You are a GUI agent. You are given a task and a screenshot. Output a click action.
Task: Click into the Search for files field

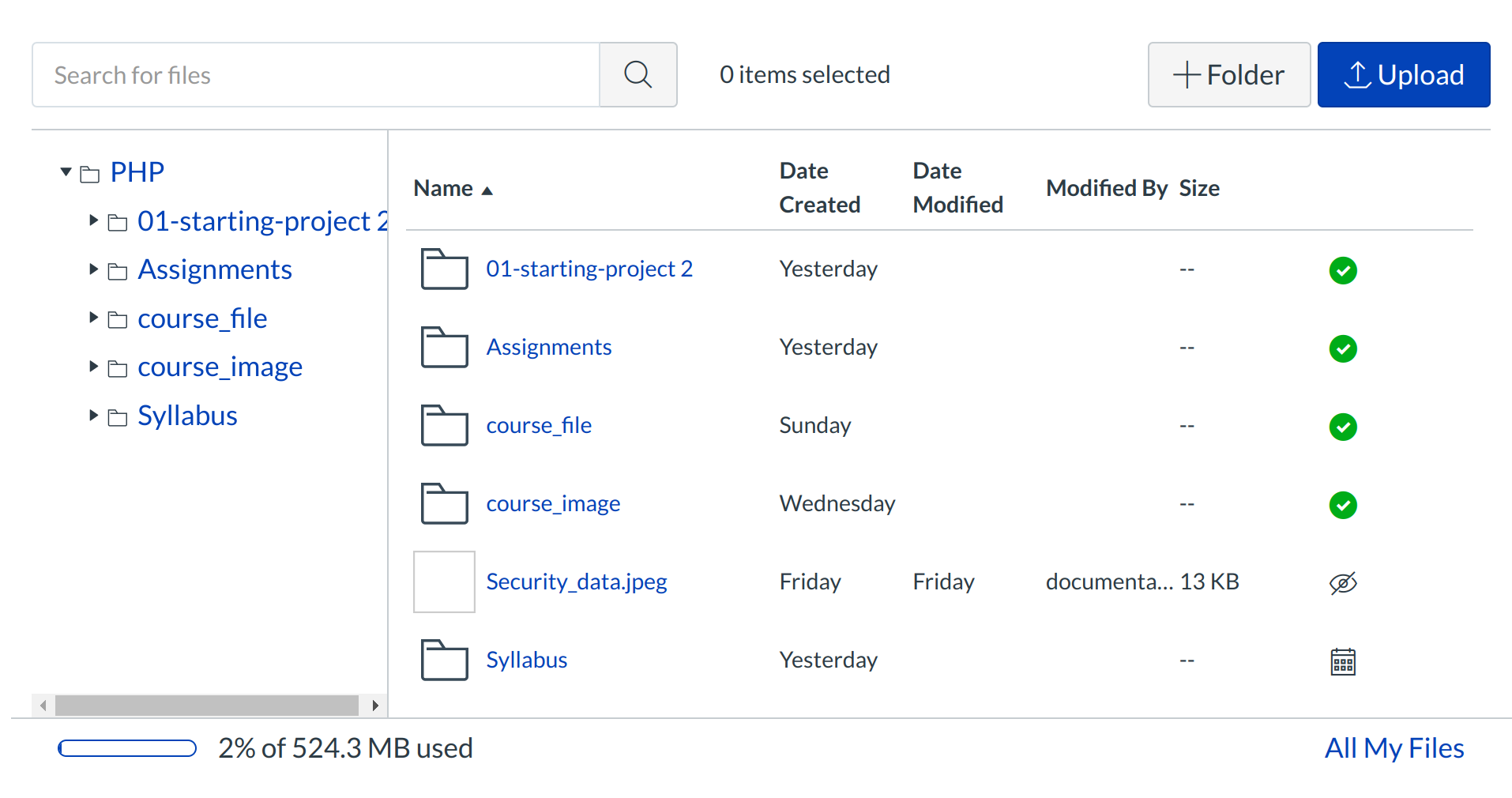pos(316,75)
